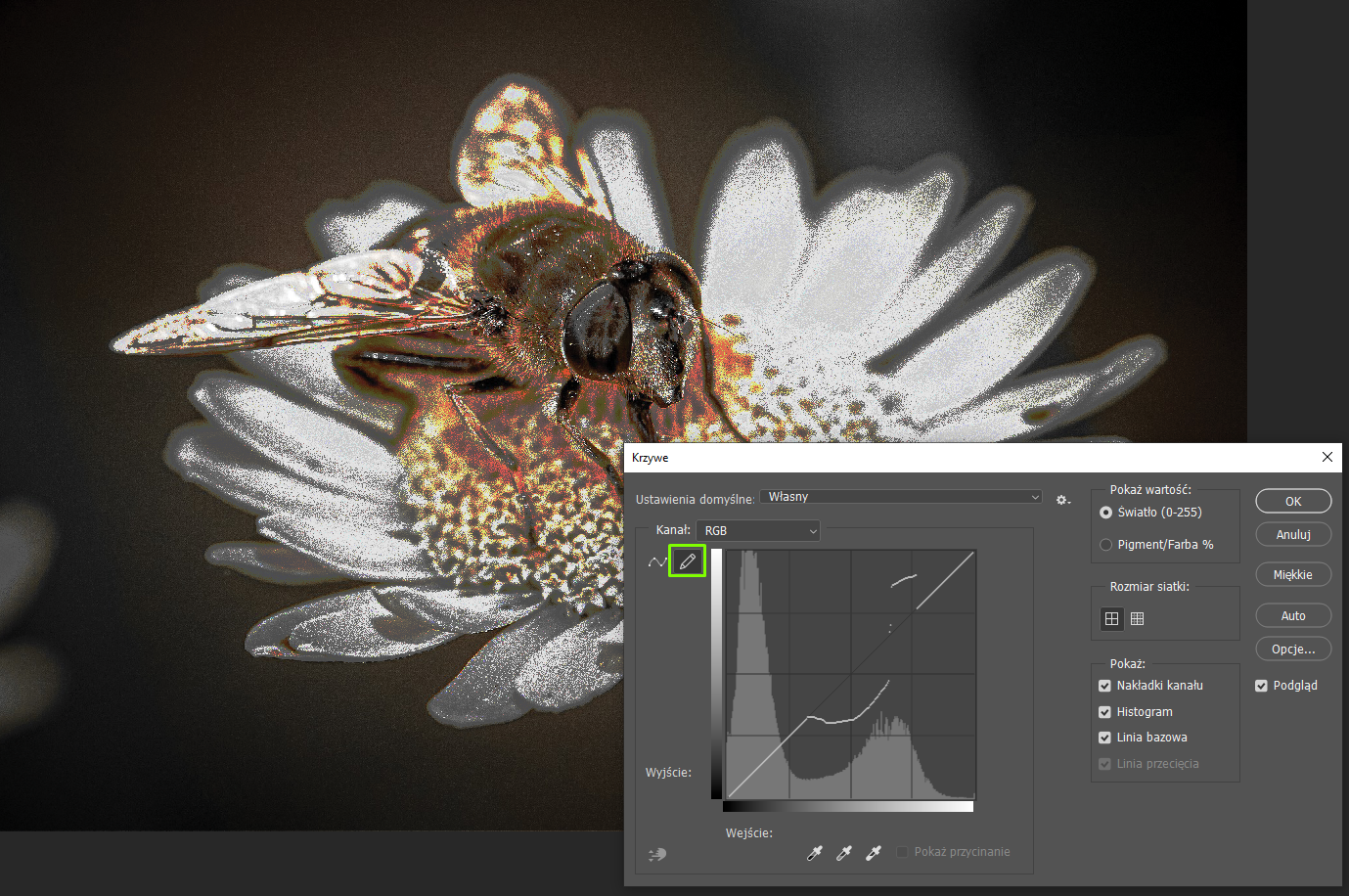The width and height of the screenshot is (1349, 896).
Task: Open the Kanał RGB channel dropdown
Action: (x=758, y=530)
